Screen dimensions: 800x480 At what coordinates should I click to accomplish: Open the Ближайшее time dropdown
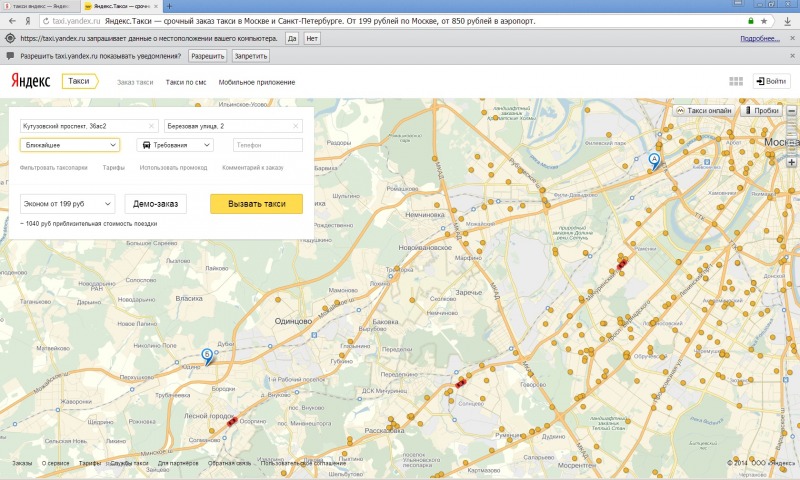click(x=70, y=145)
